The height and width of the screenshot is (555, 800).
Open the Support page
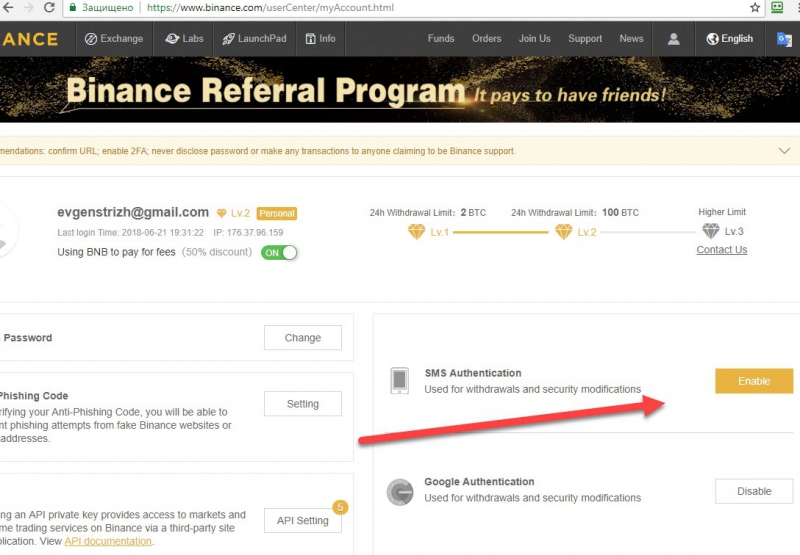pyautogui.click(x=585, y=39)
